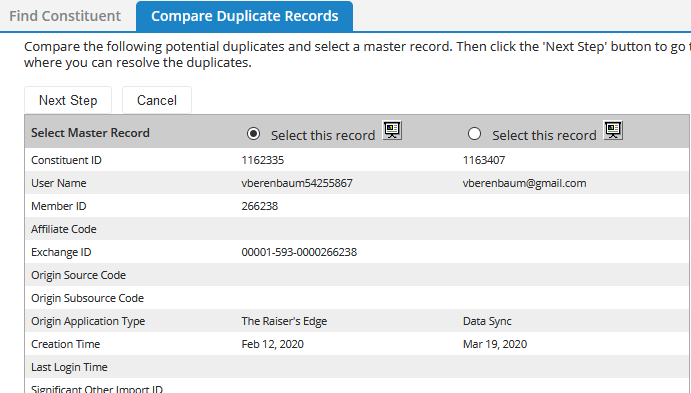
Task: Select record 1163407 as master record
Action: coord(474,133)
